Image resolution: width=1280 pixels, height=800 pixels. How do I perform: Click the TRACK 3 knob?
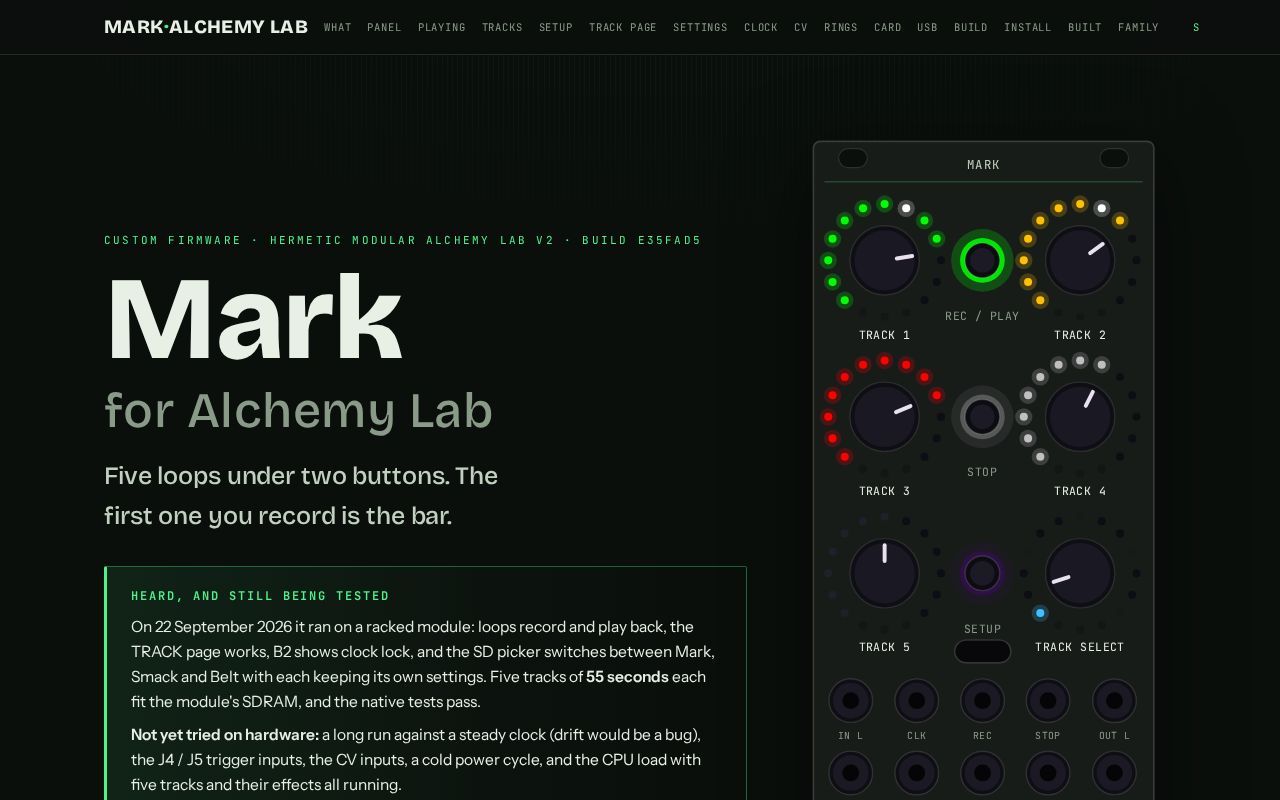(884, 416)
